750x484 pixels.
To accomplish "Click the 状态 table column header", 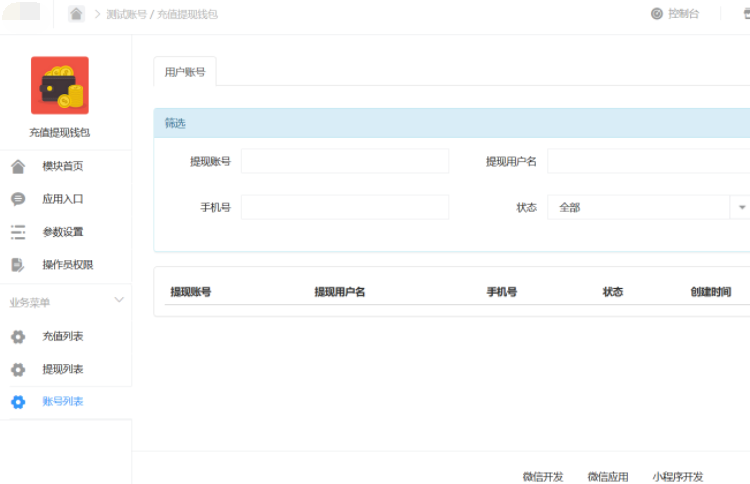I will [x=613, y=292].
